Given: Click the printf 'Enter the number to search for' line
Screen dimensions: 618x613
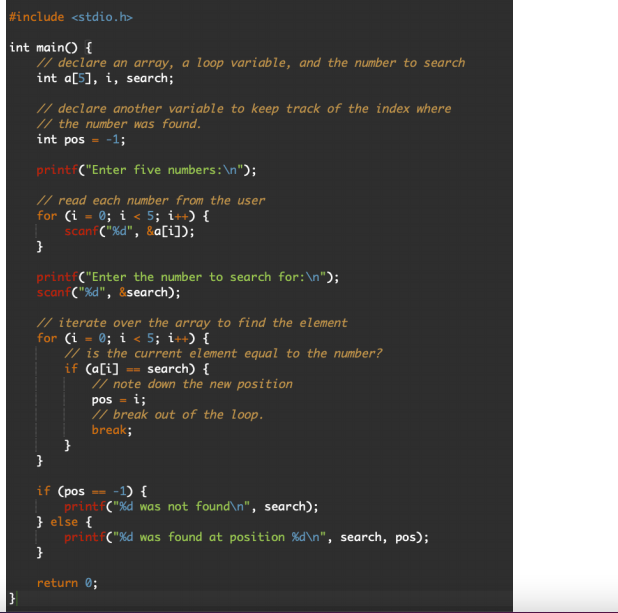Looking at the screenshot, I should [188, 277].
